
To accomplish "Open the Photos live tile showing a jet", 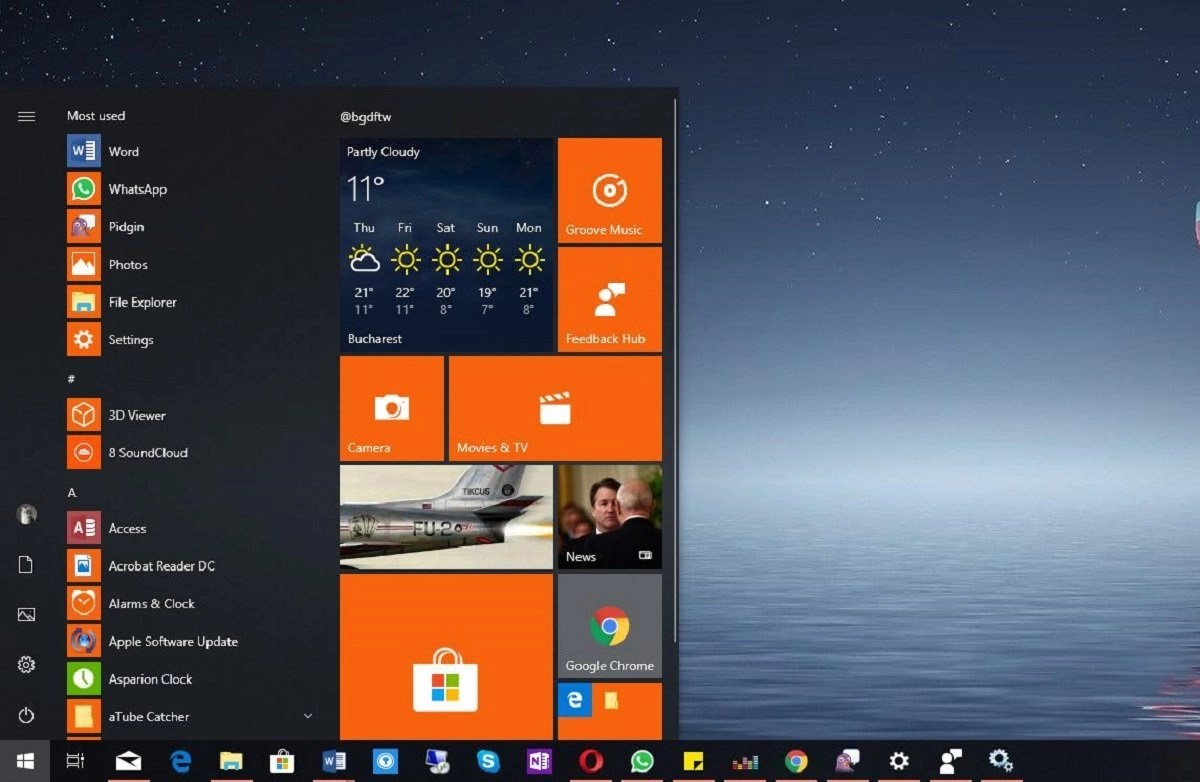I will tap(446, 517).
